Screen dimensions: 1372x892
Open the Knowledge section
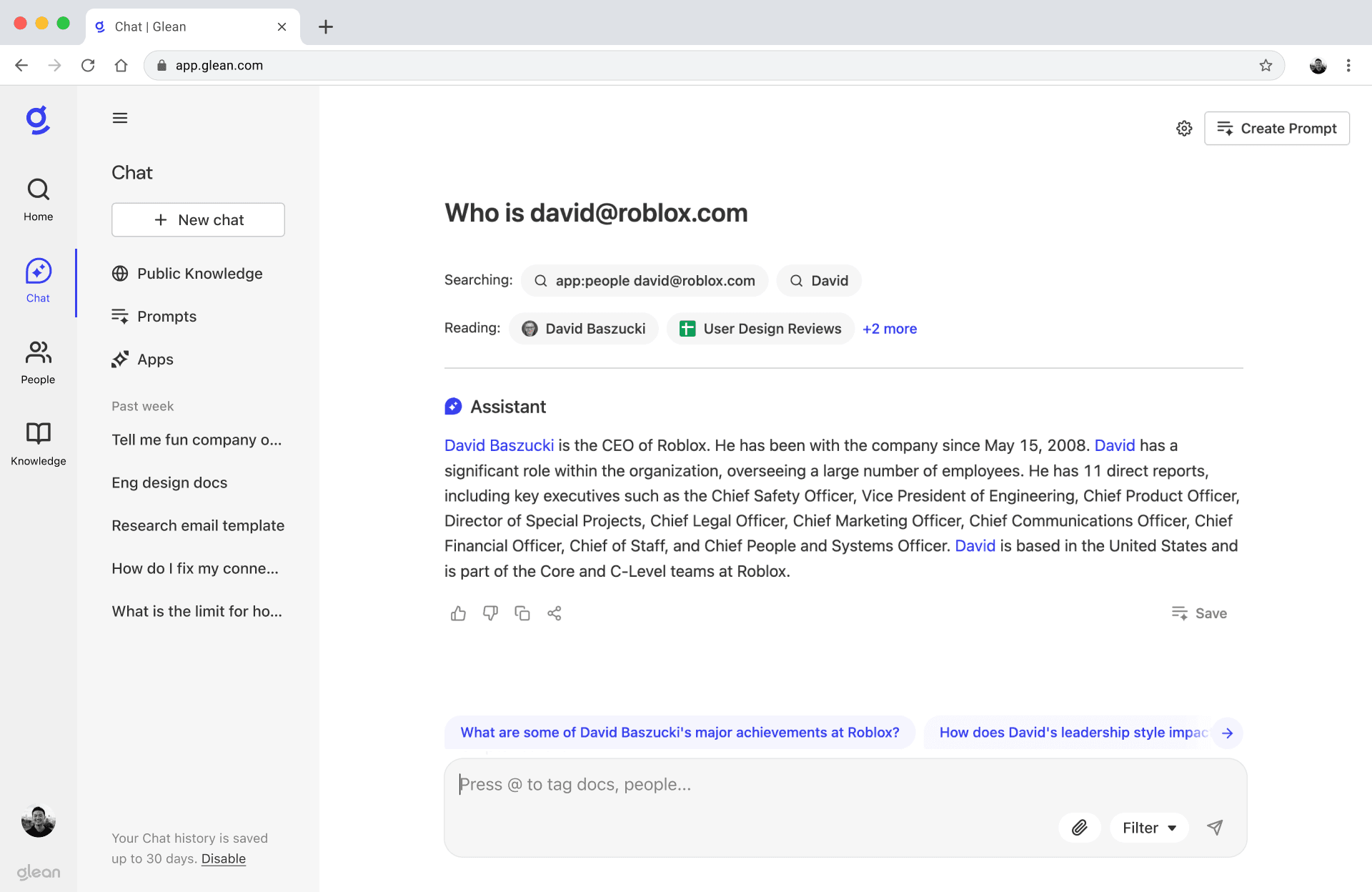click(x=38, y=444)
